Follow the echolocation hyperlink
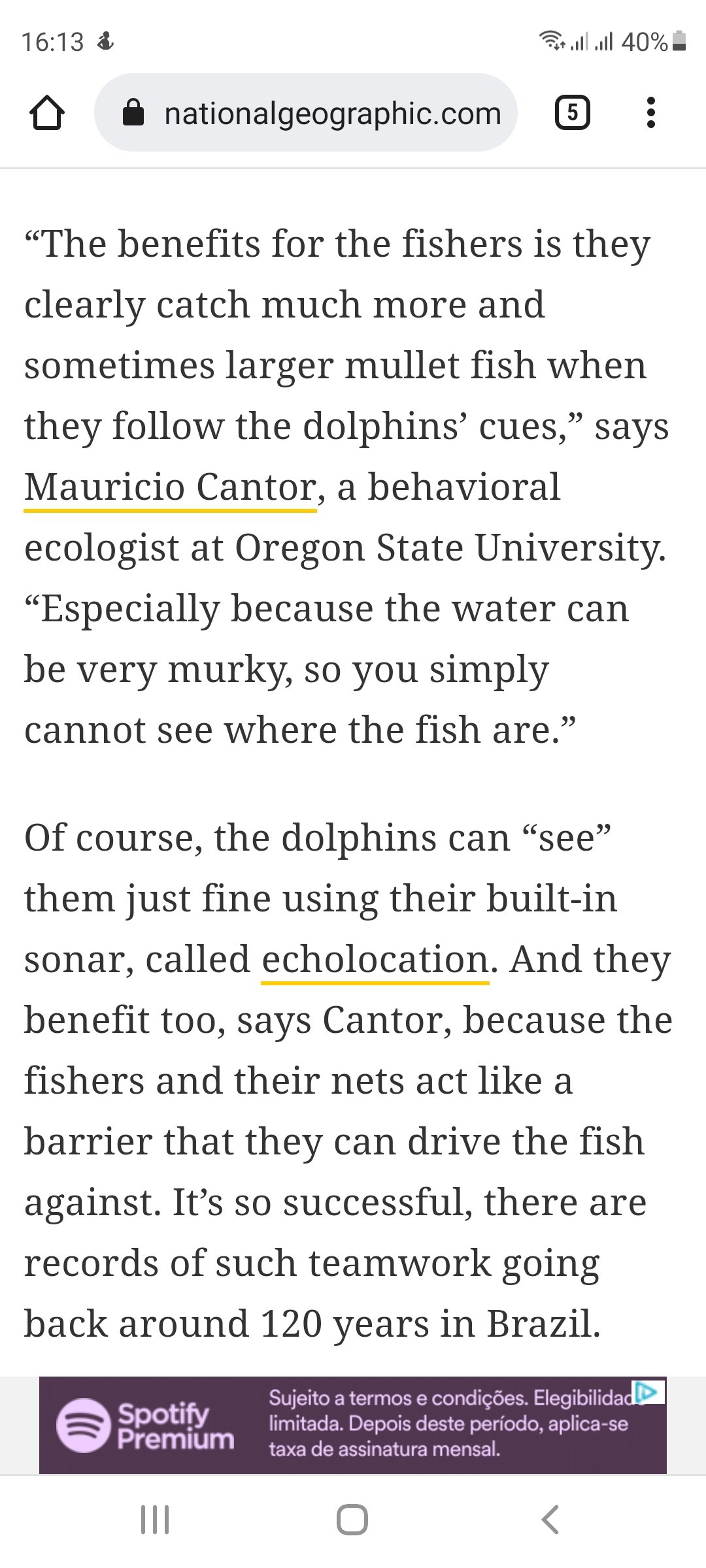The height and width of the screenshot is (1568, 706). 375,960
